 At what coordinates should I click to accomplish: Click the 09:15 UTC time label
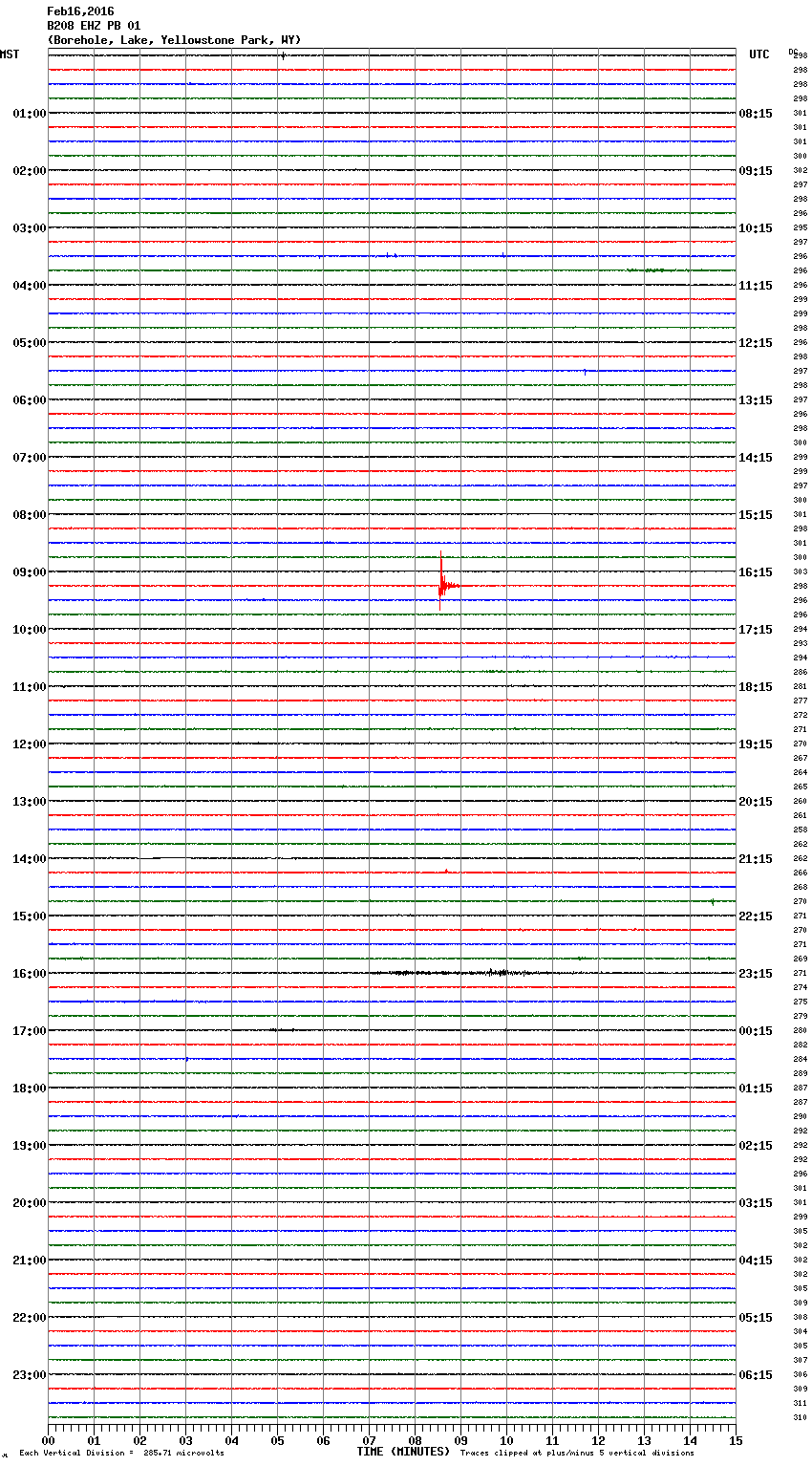click(x=756, y=171)
